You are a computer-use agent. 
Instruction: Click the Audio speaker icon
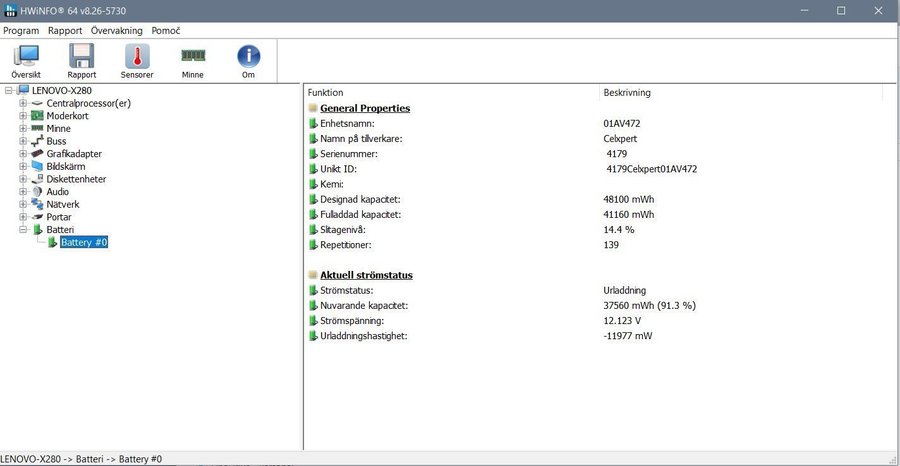pyautogui.click(x=37, y=192)
